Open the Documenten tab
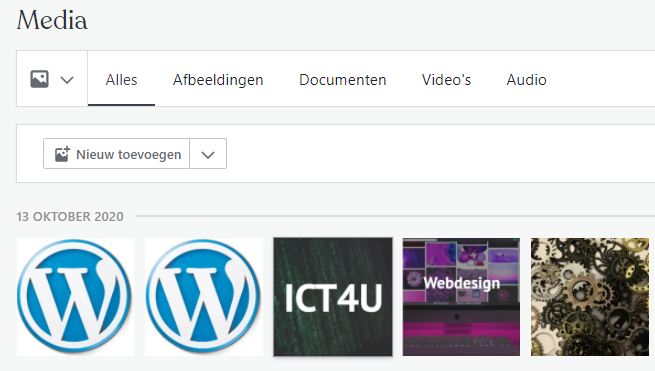 pos(343,79)
